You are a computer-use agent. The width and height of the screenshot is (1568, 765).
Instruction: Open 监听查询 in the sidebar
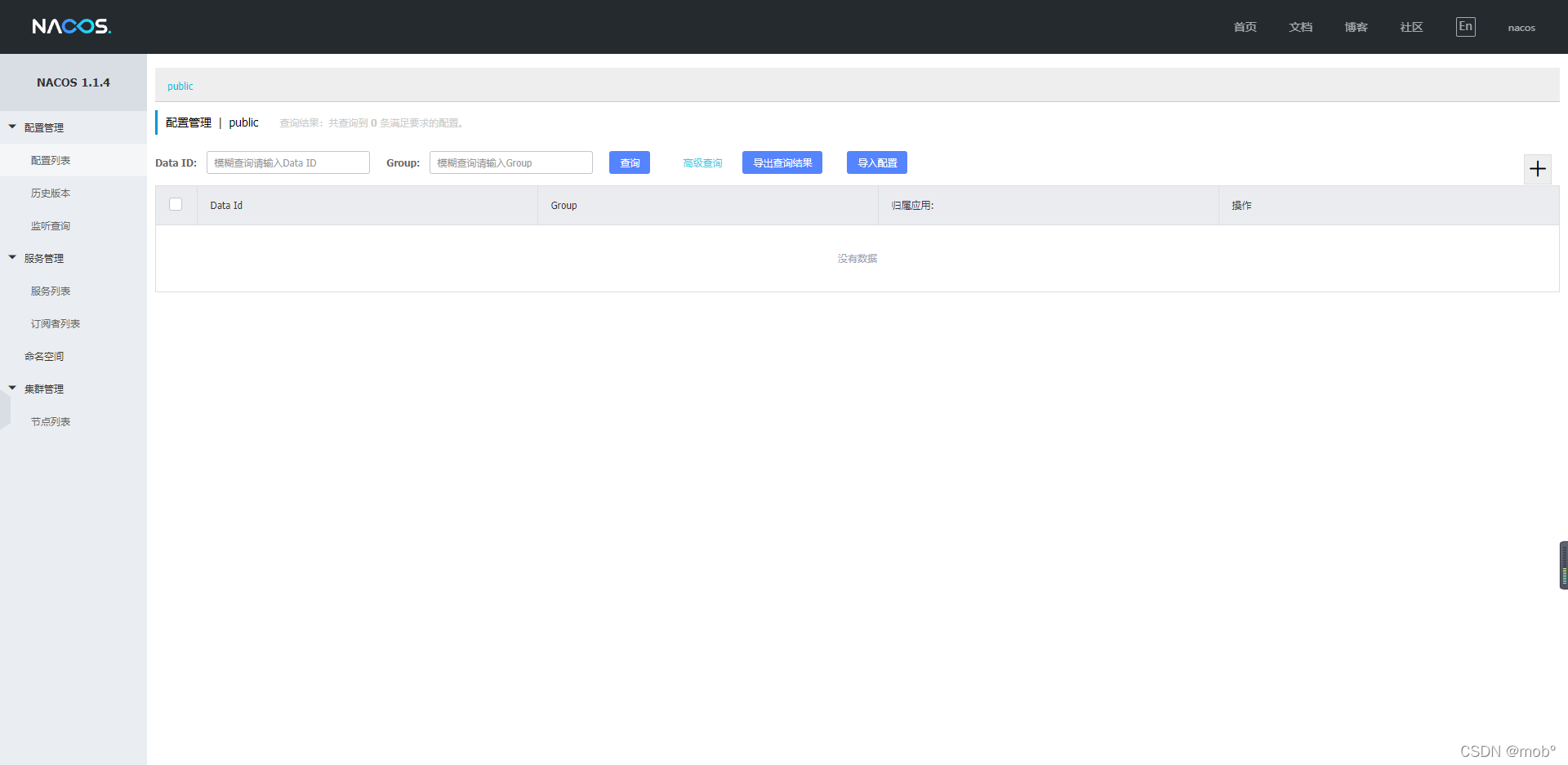51,225
